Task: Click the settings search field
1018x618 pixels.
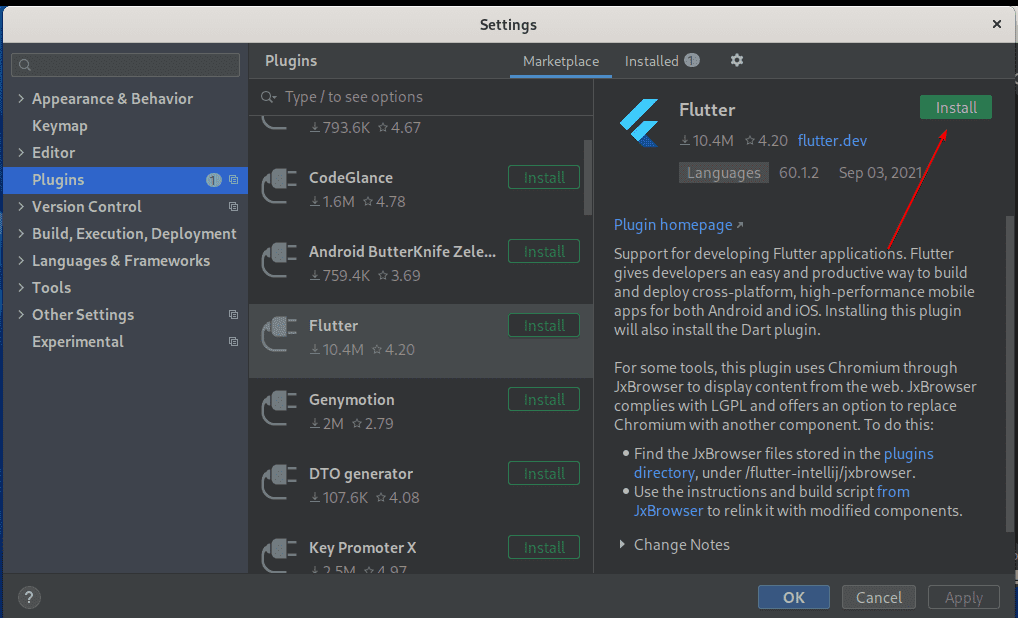Action: point(126,65)
